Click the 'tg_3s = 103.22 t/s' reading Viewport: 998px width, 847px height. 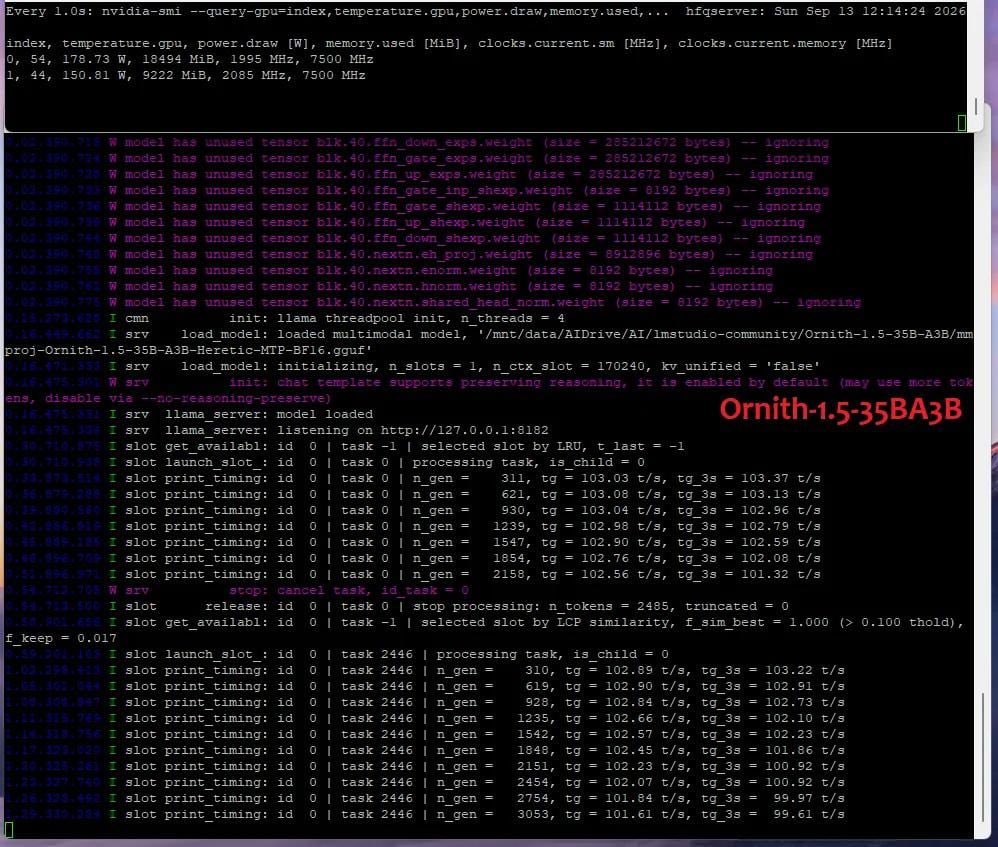click(x=773, y=670)
